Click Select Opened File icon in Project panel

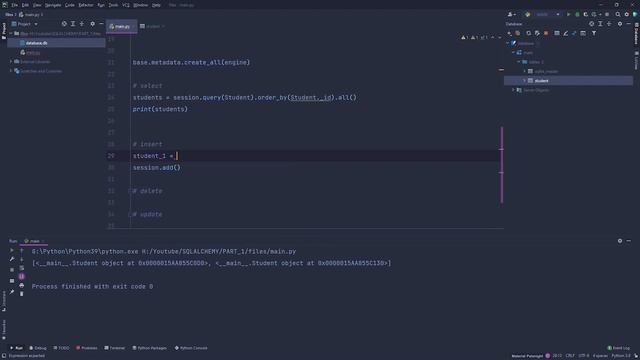coord(64,24)
